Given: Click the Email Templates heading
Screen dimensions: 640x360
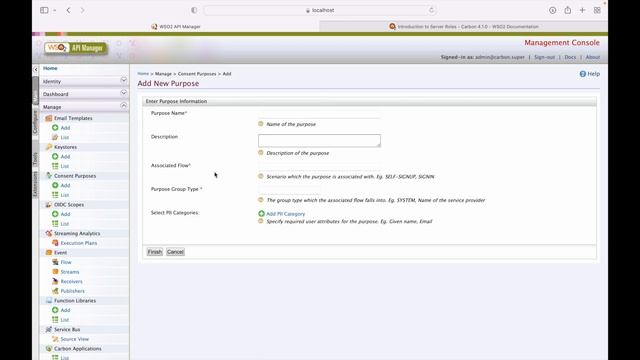Looking at the screenshot, I should click(73, 118).
